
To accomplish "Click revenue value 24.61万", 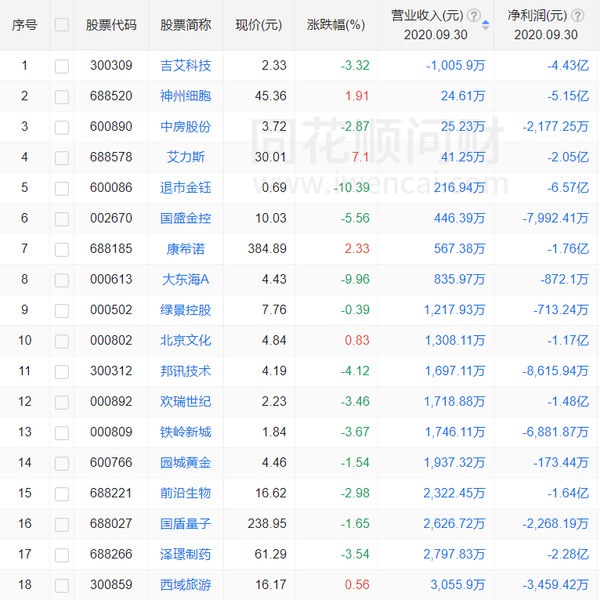I will tap(463, 96).
